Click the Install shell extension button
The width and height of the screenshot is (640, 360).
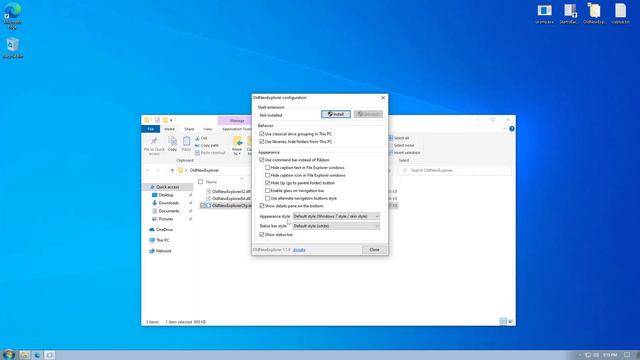click(x=336, y=114)
